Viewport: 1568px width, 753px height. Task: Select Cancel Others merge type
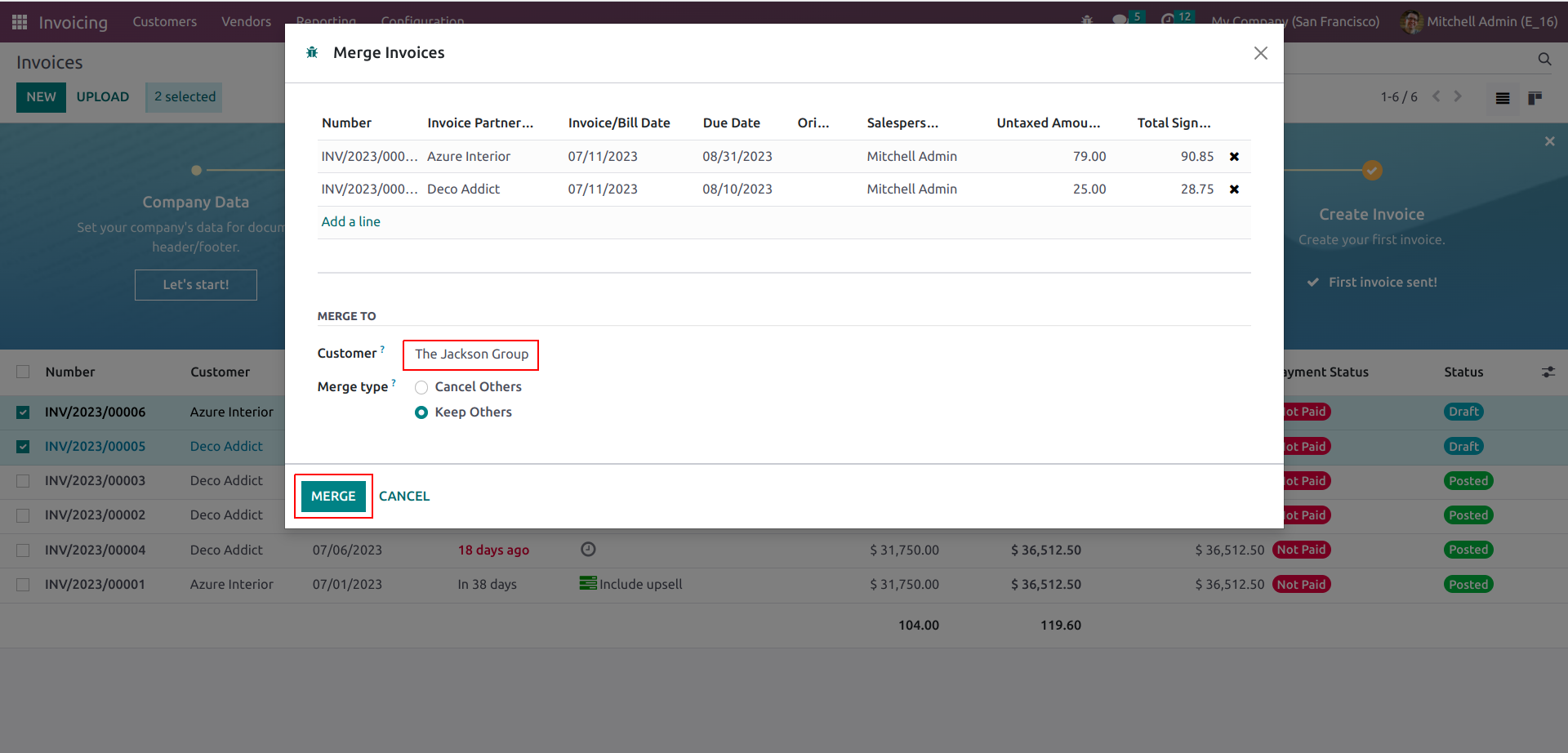pyautogui.click(x=421, y=388)
